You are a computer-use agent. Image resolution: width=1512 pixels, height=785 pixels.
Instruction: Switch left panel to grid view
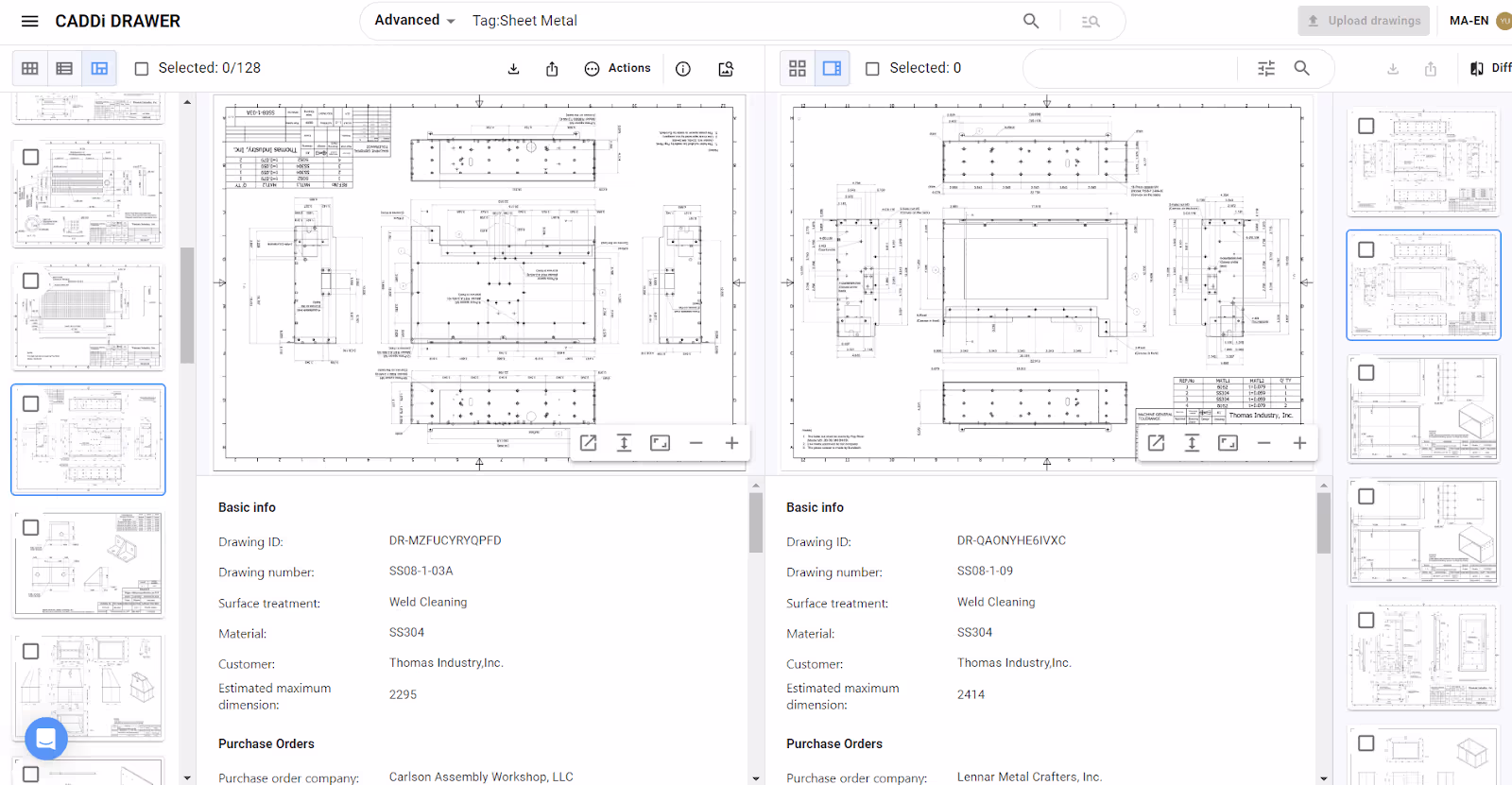click(30, 68)
